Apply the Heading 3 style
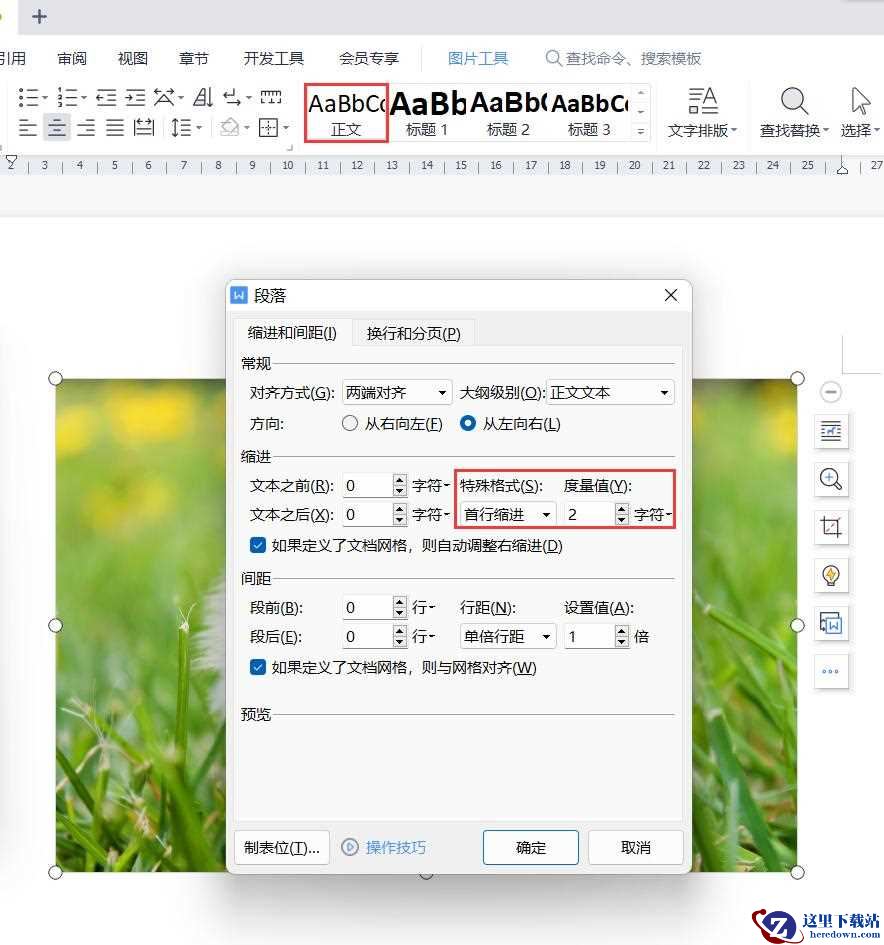The width and height of the screenshot is (884, 945). (589, 113)
